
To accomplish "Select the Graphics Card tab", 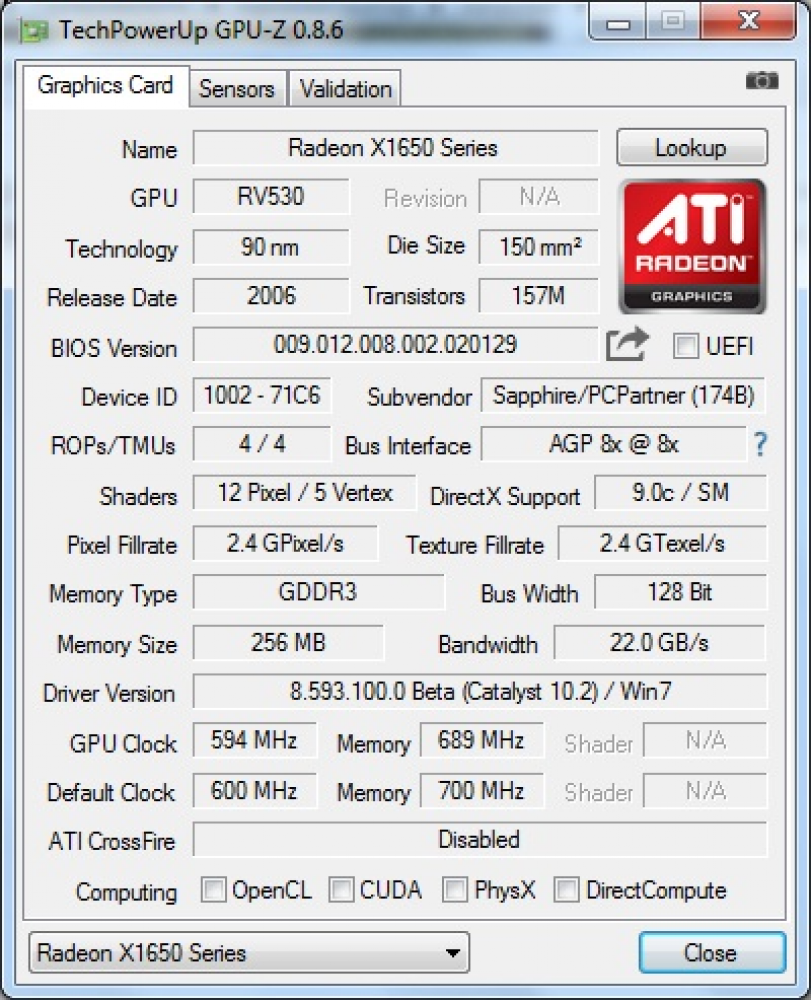I will (x=106, y=85).
